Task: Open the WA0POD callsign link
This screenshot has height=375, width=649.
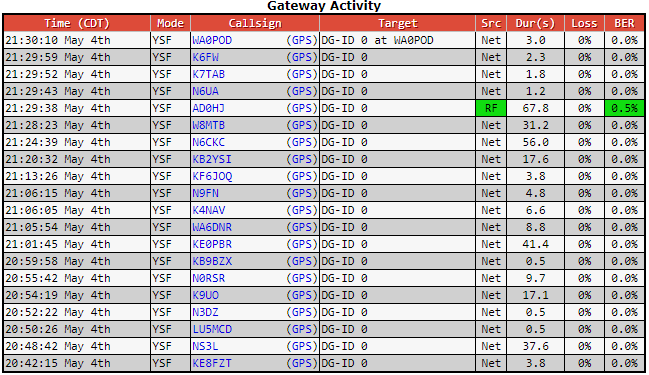Action: click(x=212, y=40)
